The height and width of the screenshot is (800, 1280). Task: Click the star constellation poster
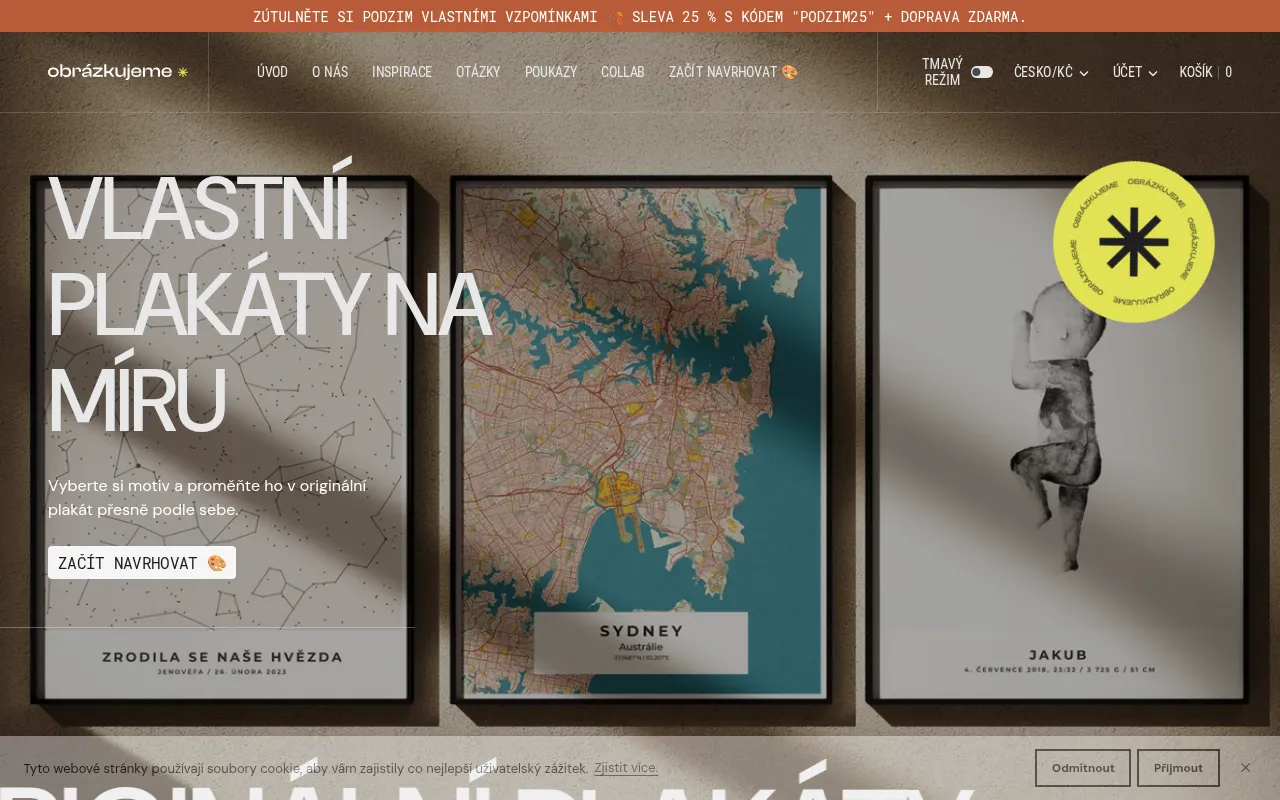click(x=222, y=440)
